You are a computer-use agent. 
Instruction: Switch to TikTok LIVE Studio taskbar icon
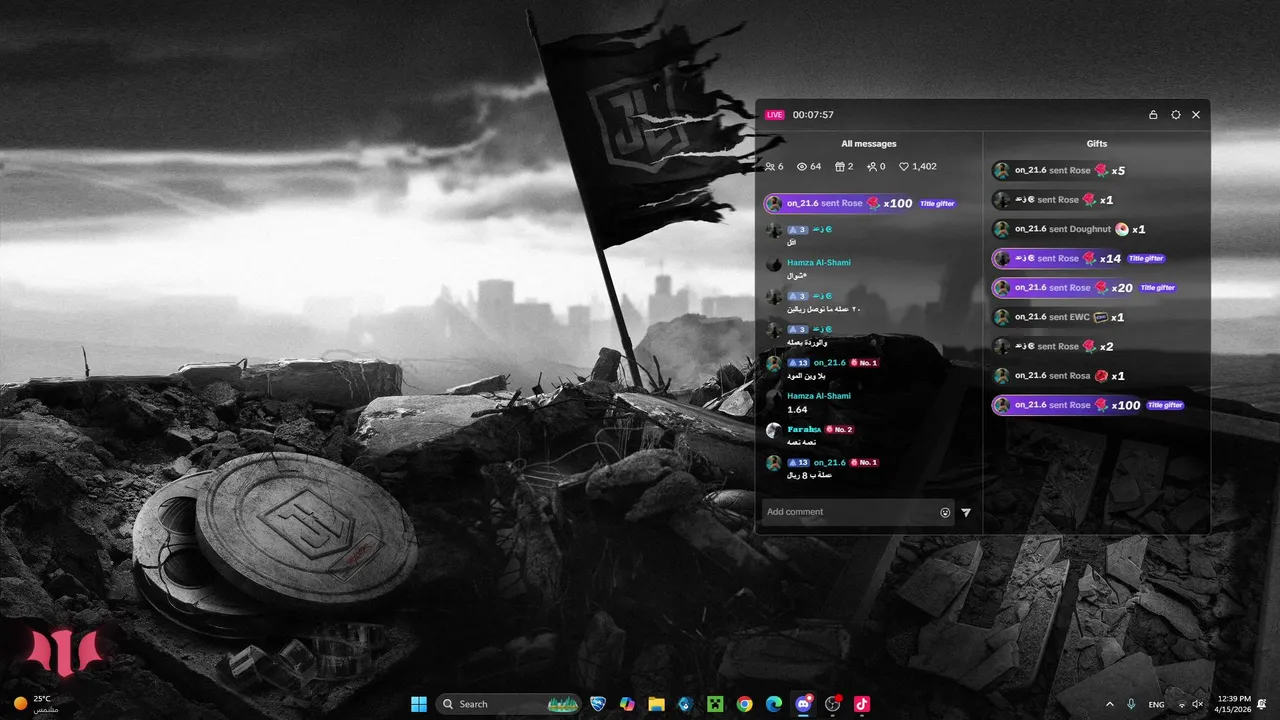point(862,704)
